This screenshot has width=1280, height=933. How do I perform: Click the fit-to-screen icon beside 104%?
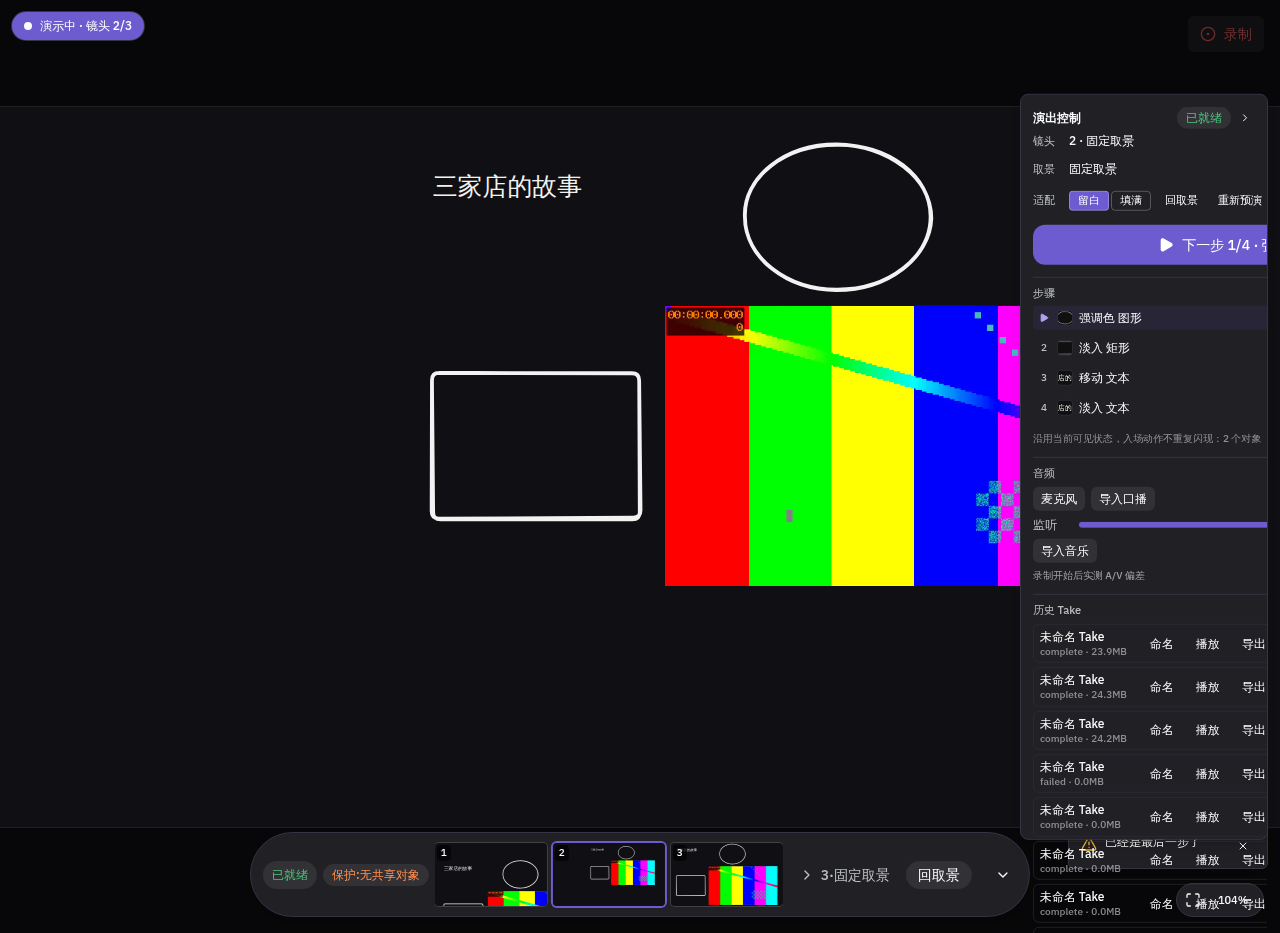point(1193,900)
